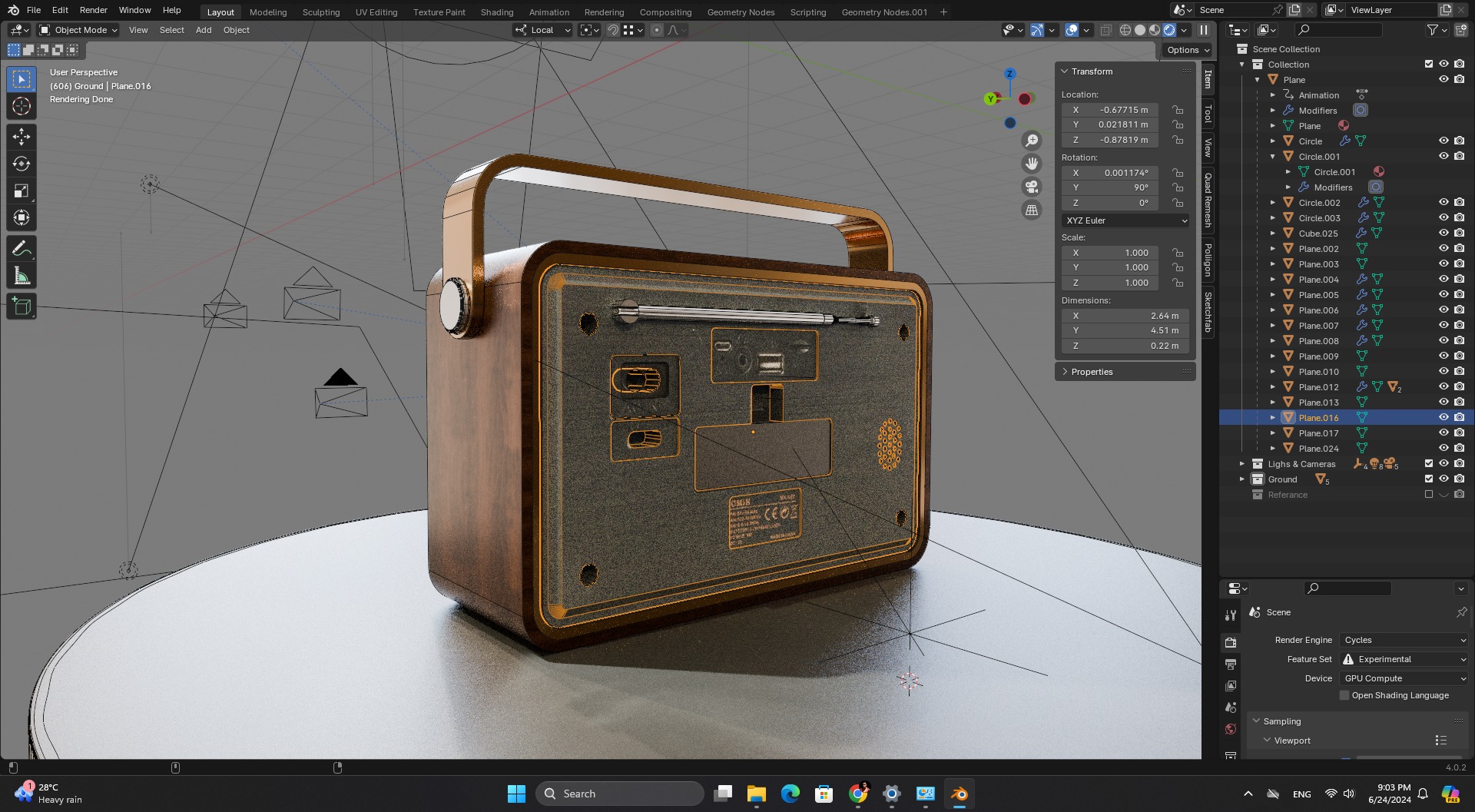
Task: Open the File menu
Action: click(34, 10)
